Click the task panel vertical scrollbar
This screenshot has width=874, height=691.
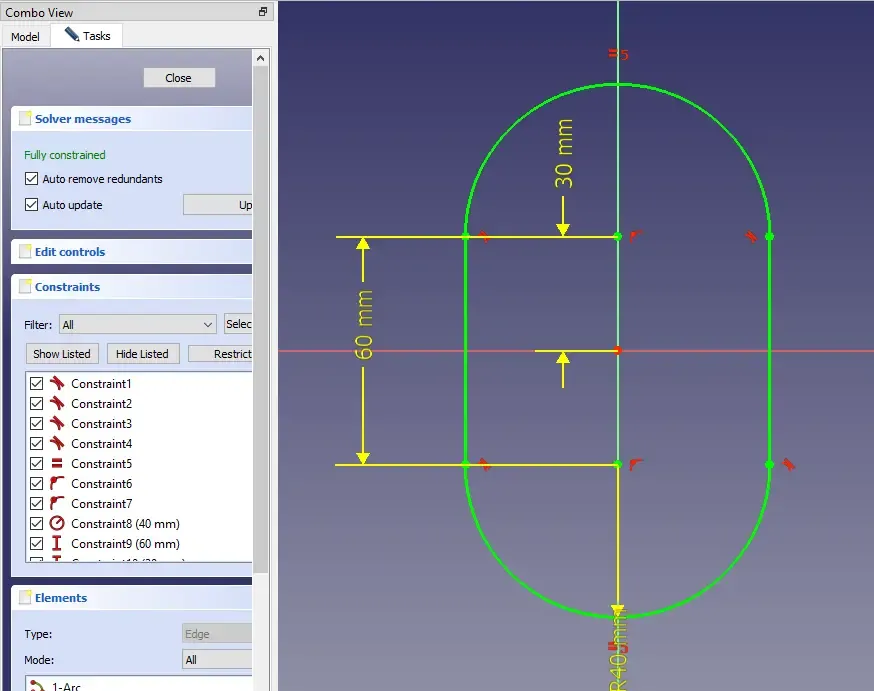[260, 318]
